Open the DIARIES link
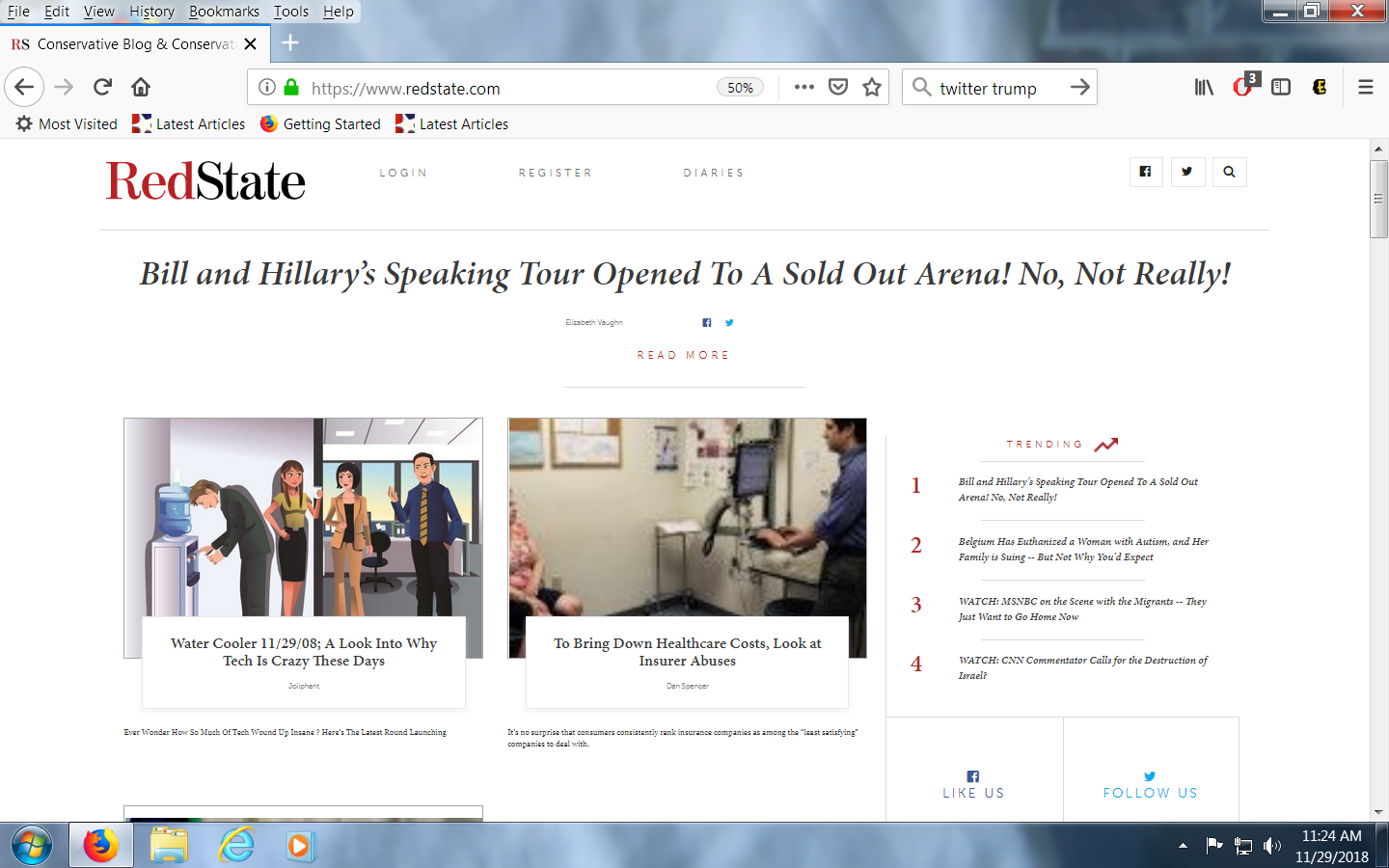 [714, 173]
